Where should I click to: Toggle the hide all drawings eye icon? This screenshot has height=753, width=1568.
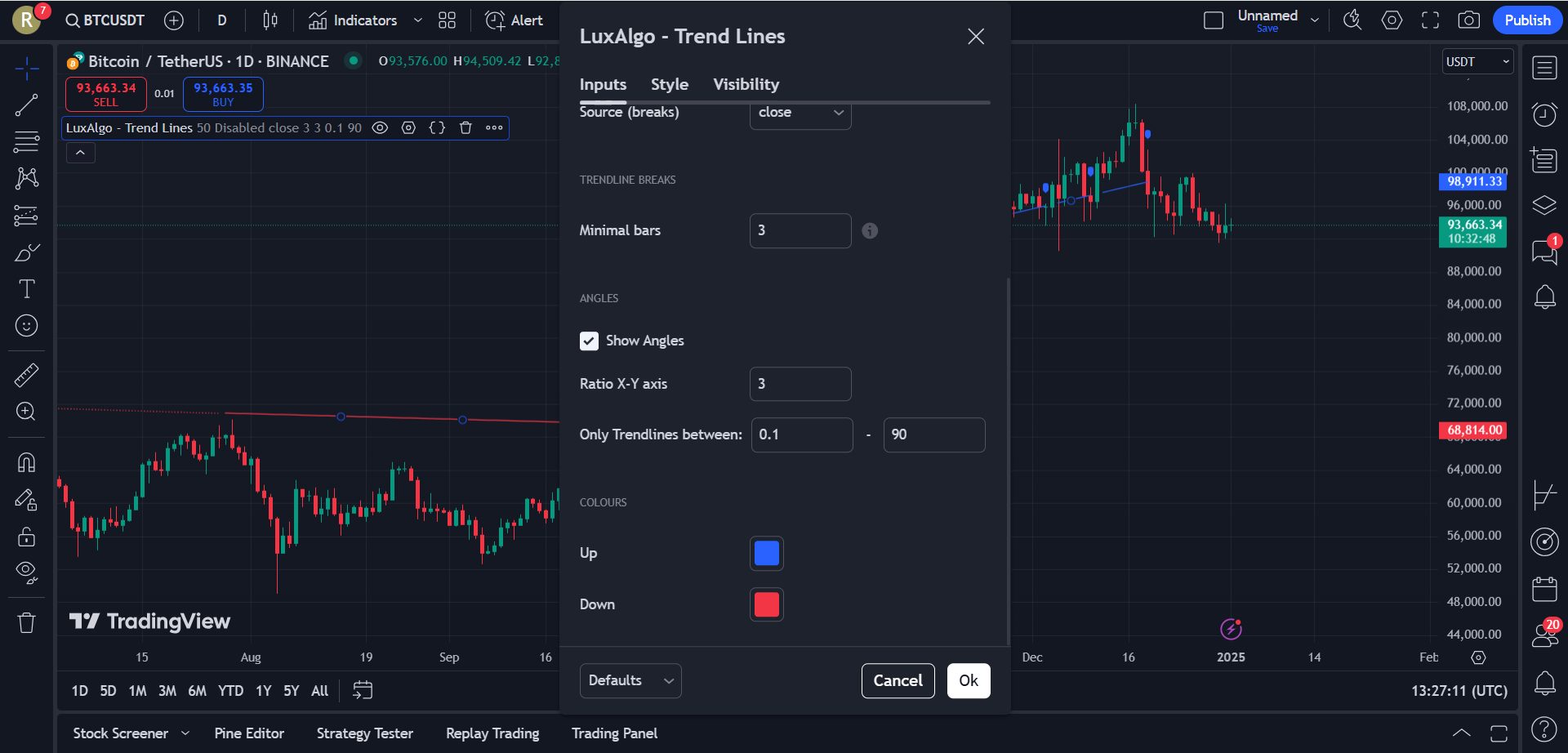[26, 571]
